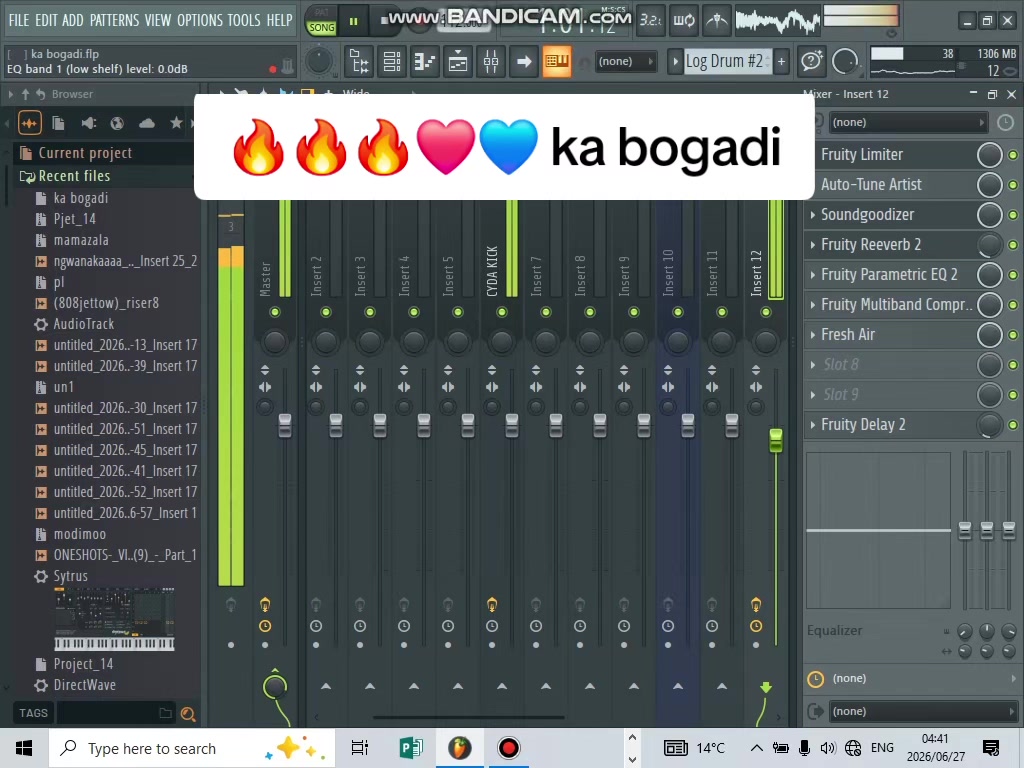
Task: Click the Windows taskbar search box
Action: [x=192, y=748]
